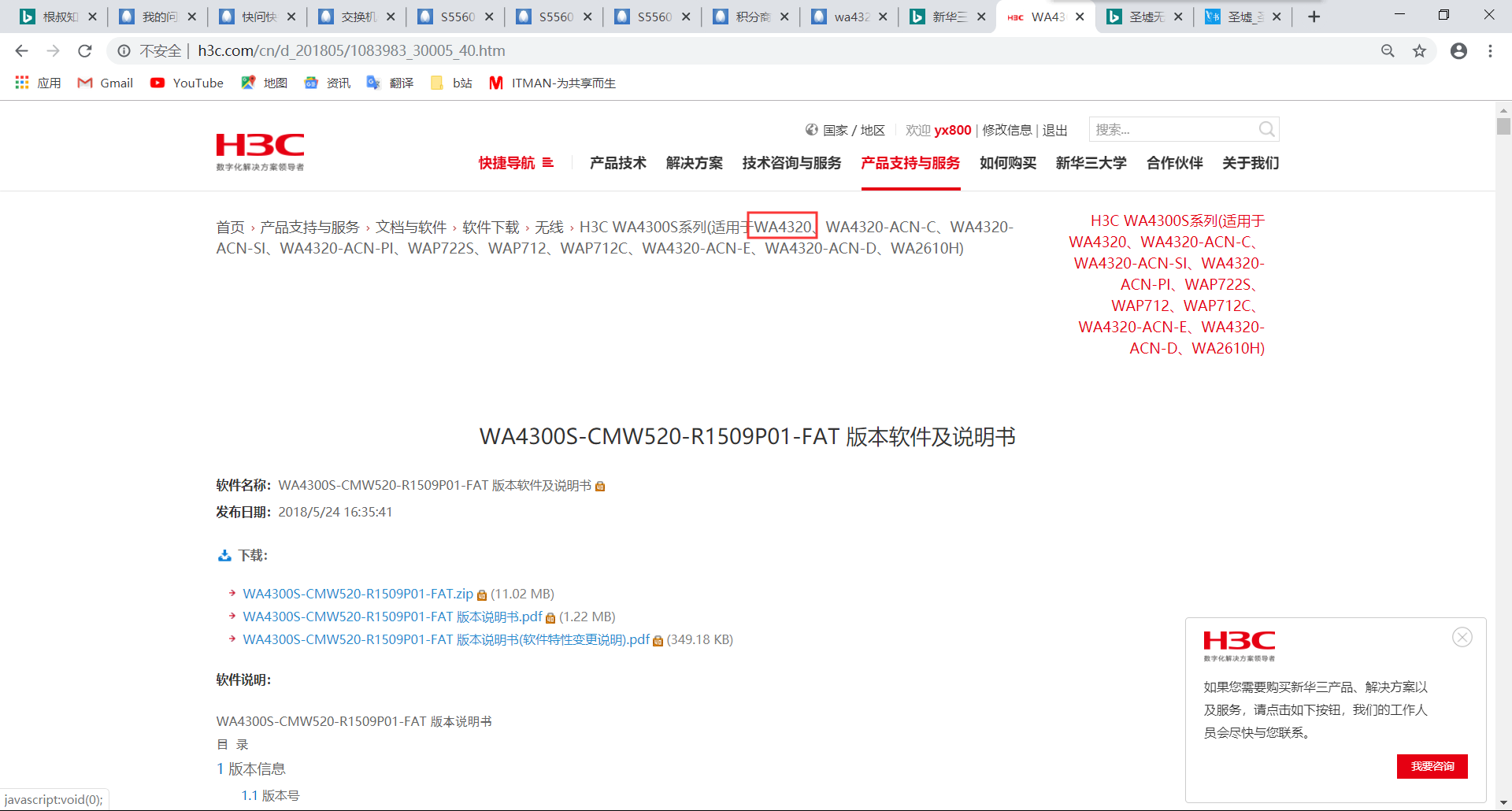Image resolution: width=1512 pixels, height=811 pixels.
Task: Expand the 快捷导航 quick navigation menu
Action: pyautogui.click(x=516, y=163)
